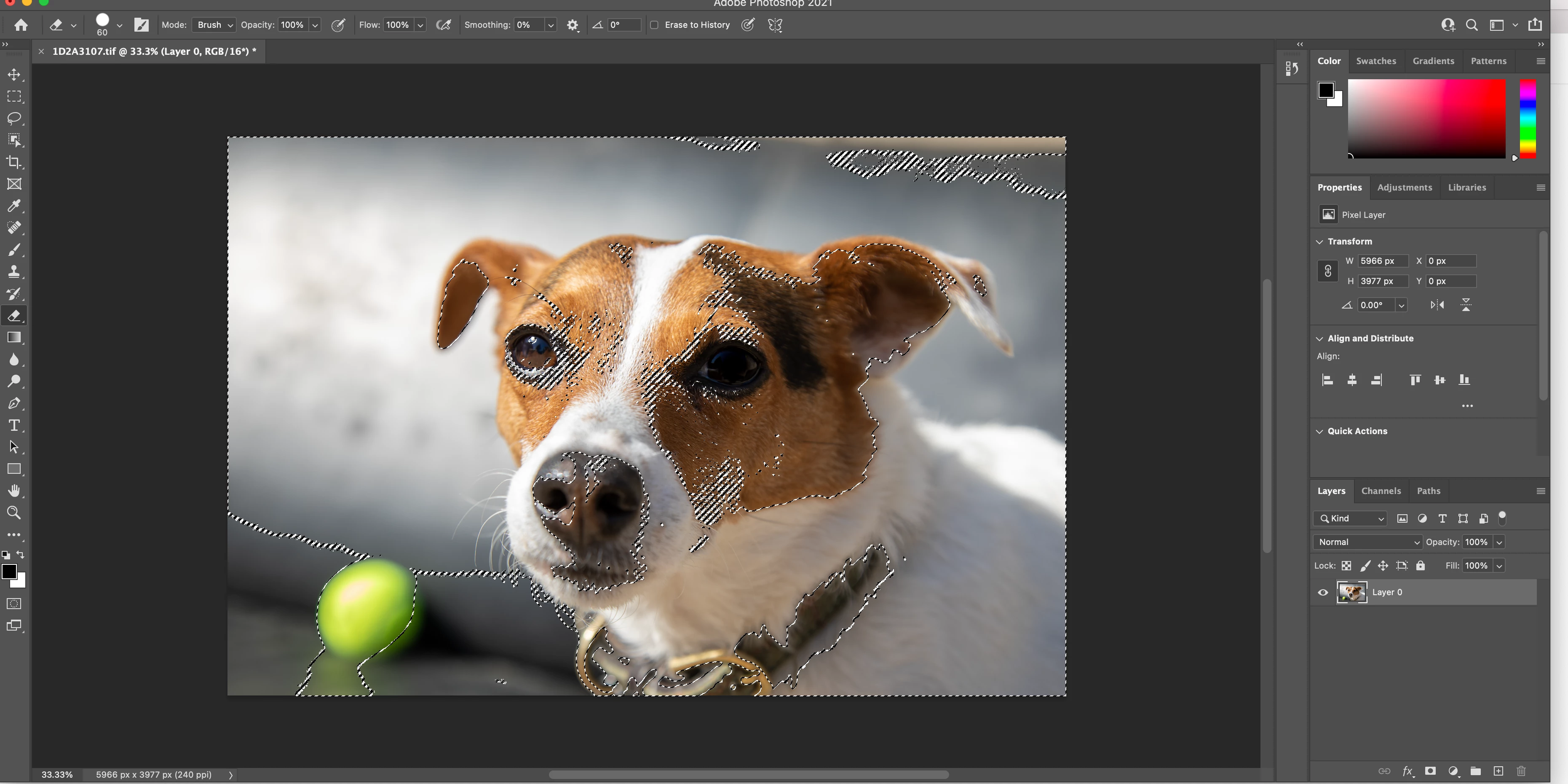Collapse the Transform section

pyautogui.click(x=1319, y=242)
